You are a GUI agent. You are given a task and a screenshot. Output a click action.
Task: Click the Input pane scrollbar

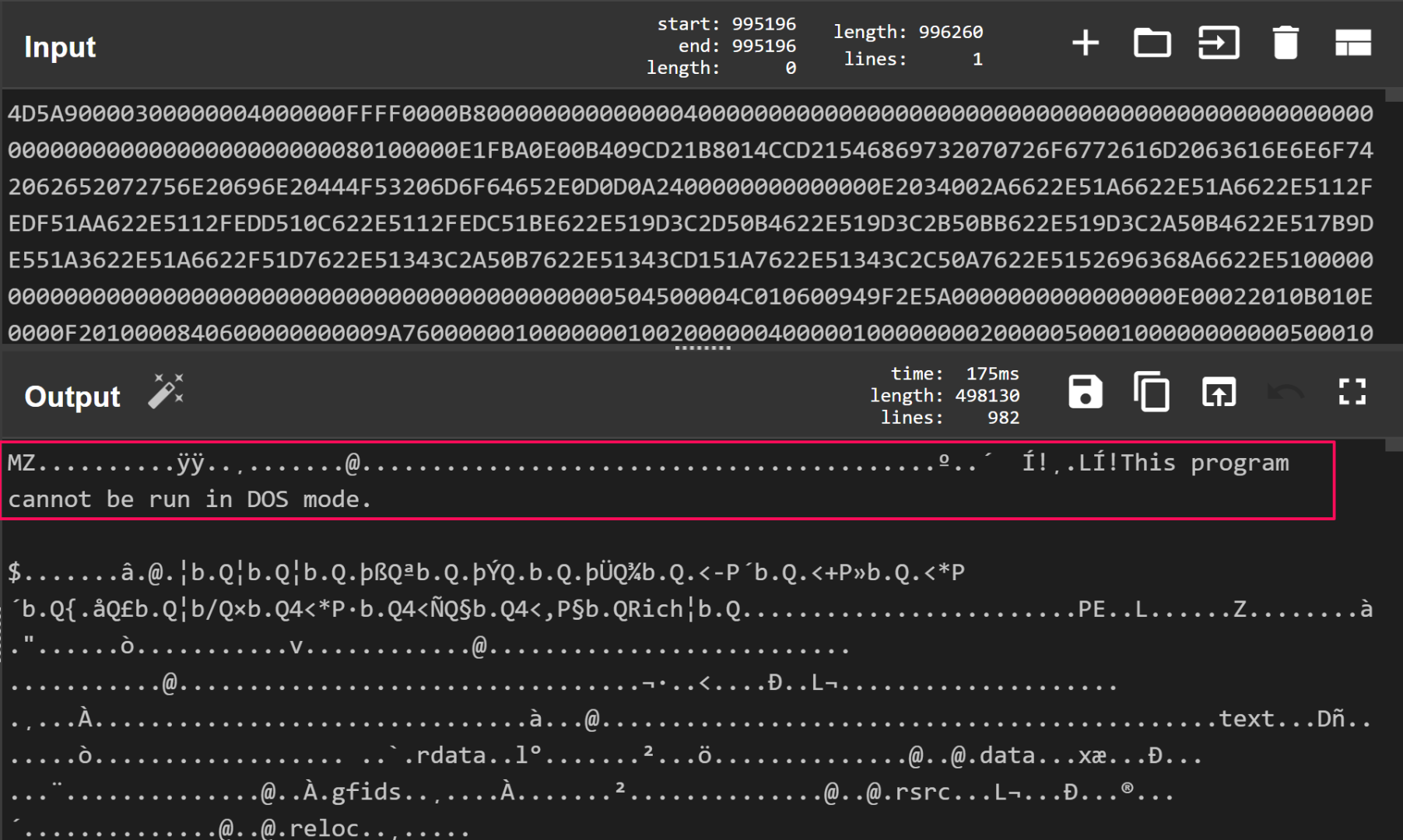1394,218
